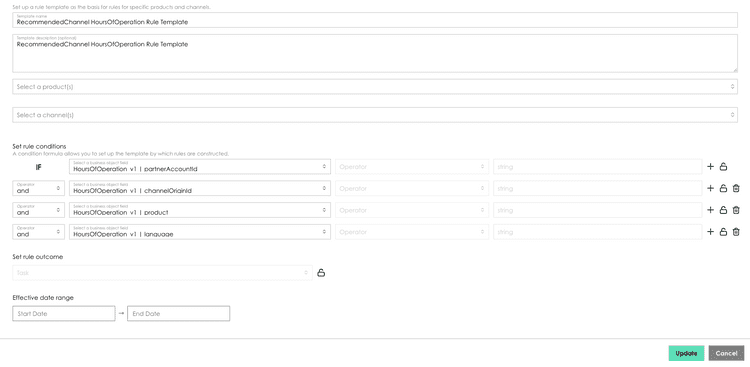Click the Update button
Viewport: 750px width, 367px height.
(686, 353)
